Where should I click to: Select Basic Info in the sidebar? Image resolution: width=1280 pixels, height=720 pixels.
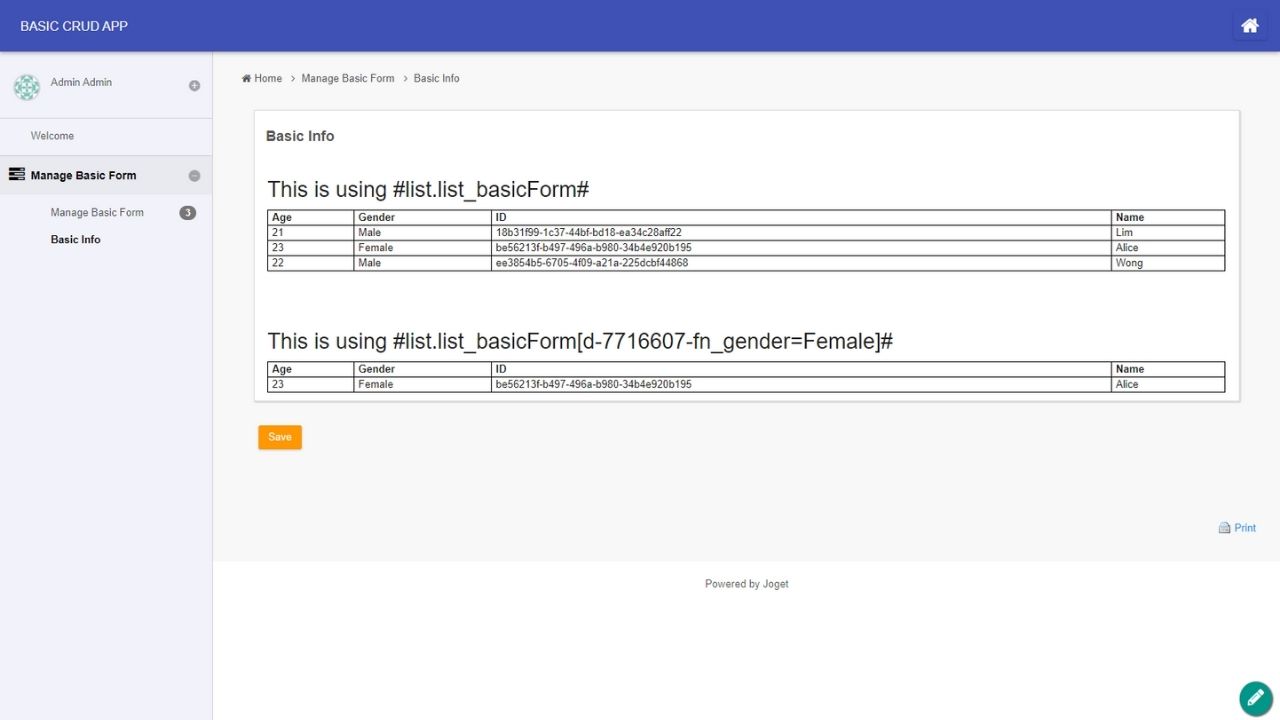[x=76, y=240]
